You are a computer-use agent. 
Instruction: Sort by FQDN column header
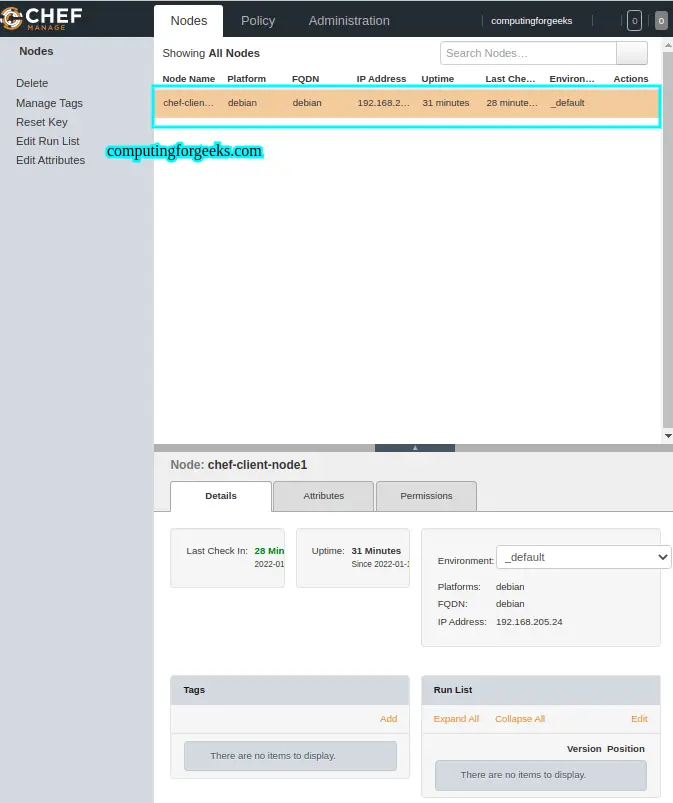(305, 79)
